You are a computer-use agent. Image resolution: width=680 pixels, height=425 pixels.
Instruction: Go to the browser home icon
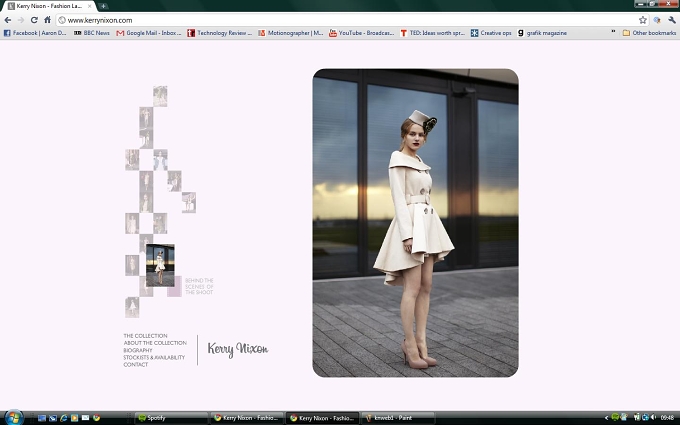point(47,20)
